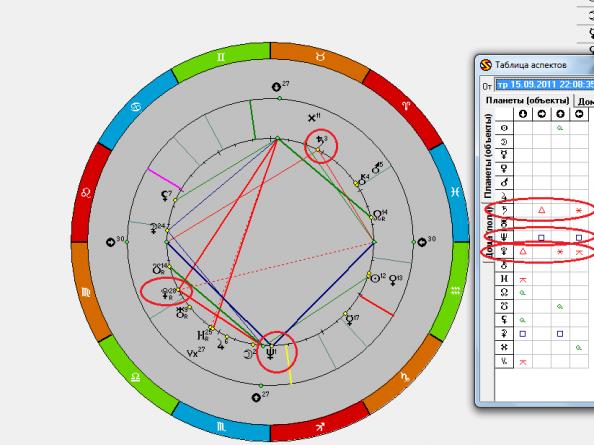
Task: Click the Neptune glyph at chart bottom
Action: (x=271, y=354)
